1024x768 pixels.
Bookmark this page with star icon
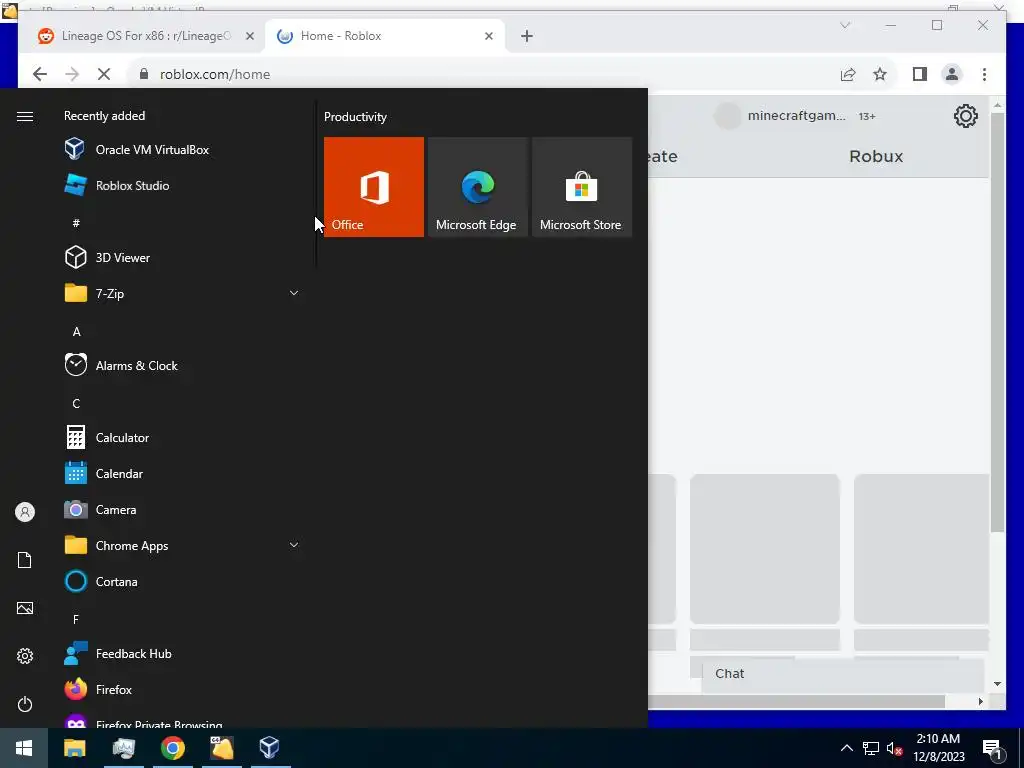(880, 74)
